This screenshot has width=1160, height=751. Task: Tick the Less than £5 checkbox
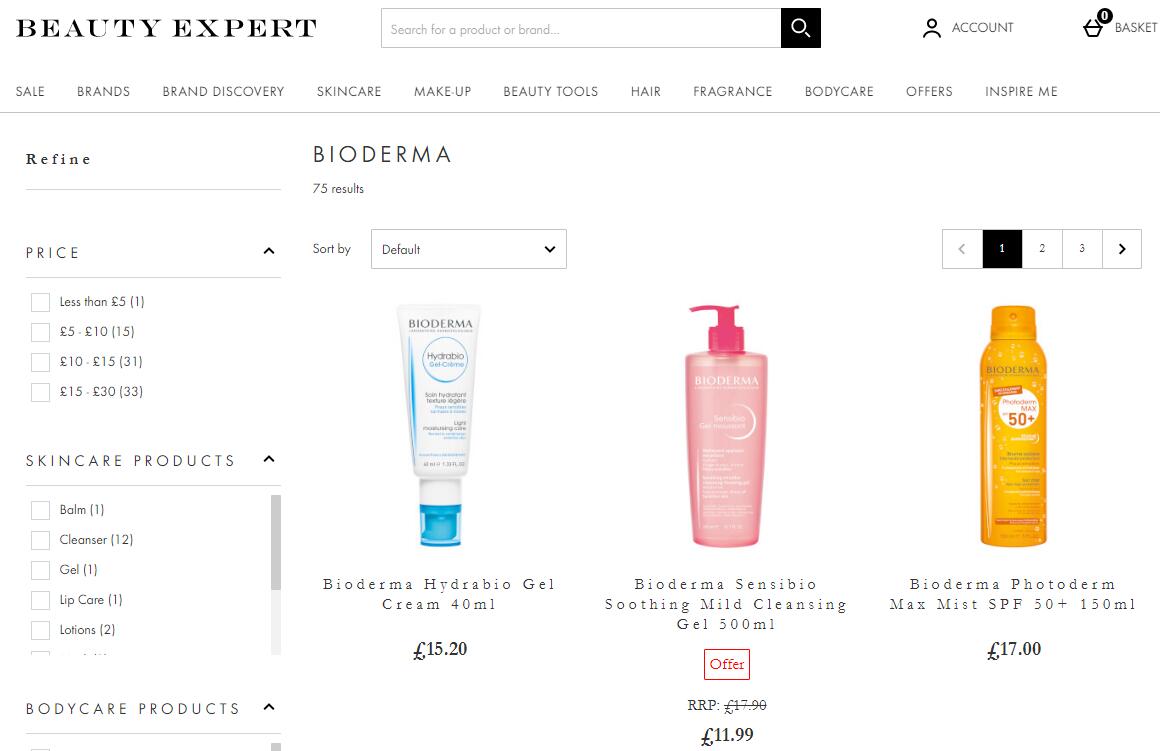click(x=41, y=302)
